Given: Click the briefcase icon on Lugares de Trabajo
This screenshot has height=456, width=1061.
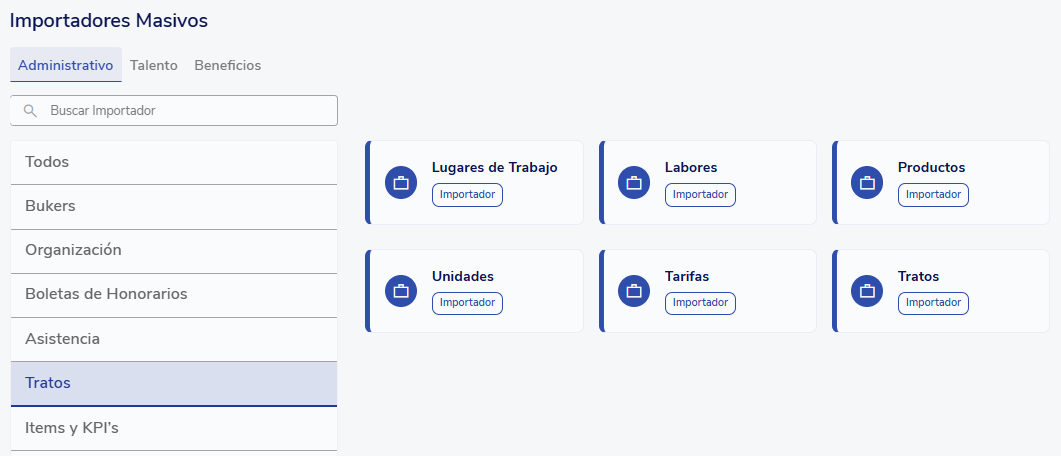Looking at the screenshot, I should pos(401,182).
